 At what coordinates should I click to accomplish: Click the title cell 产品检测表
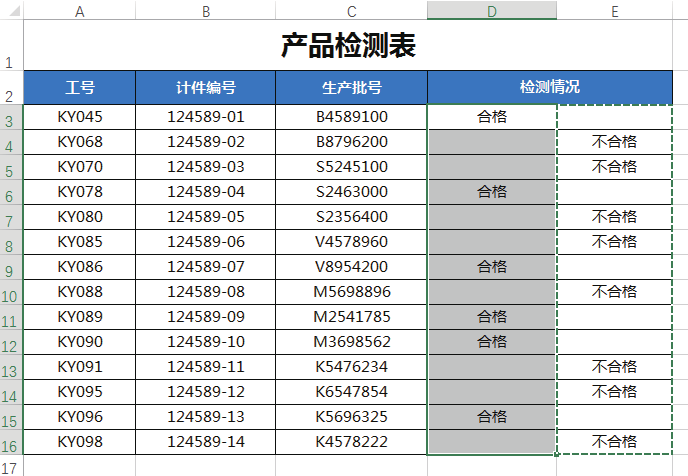point(348,45)
